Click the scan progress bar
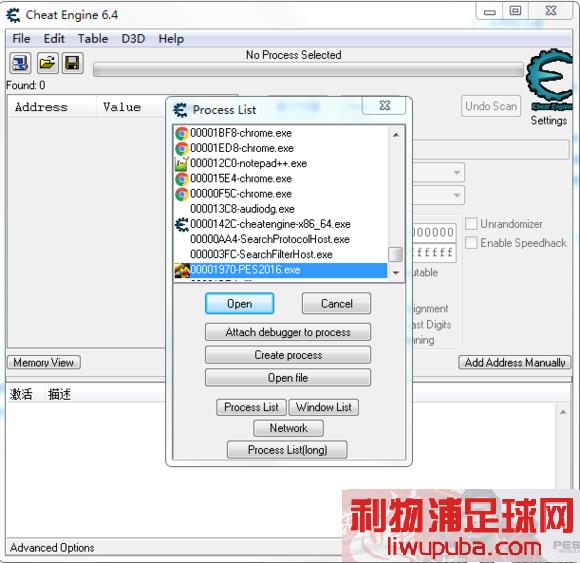Image resolution: width=580 pixels, height=563 pixels. 308,70
